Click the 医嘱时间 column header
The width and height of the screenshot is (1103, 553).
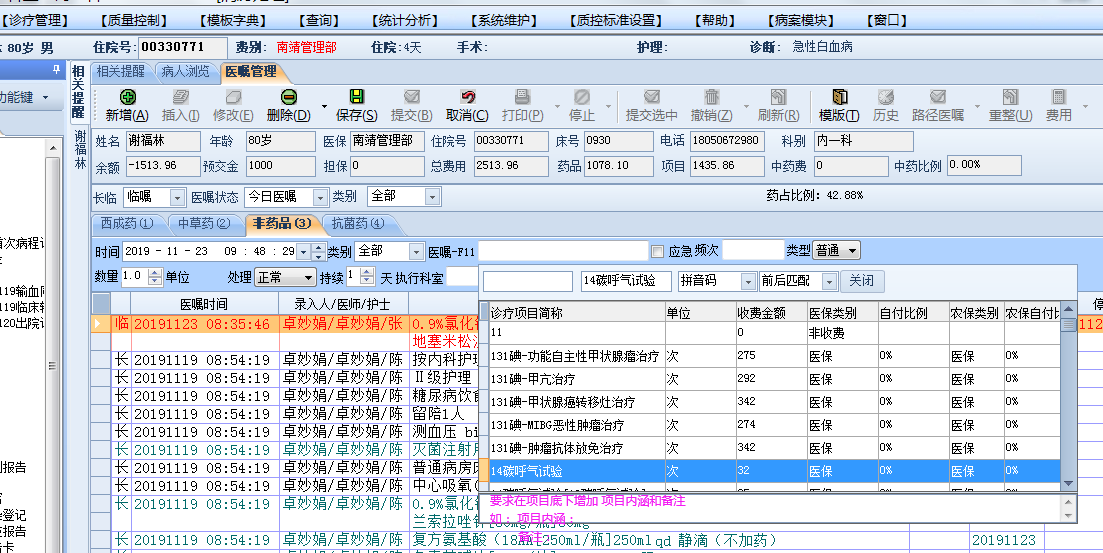tap(204, 305)
